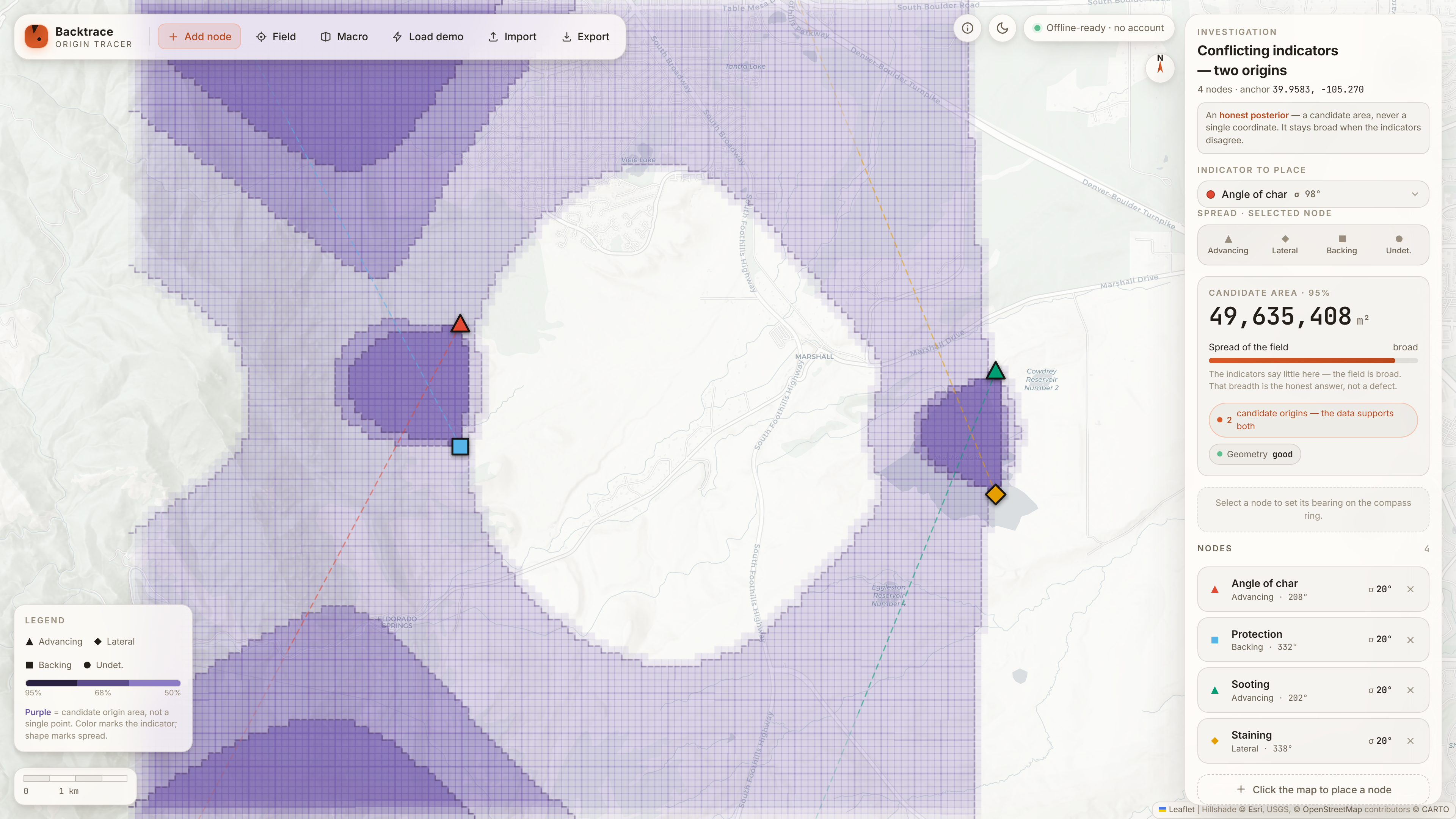
Task: Click the Conflicting indicators investigation title
Action: (x=1268, y=61)
